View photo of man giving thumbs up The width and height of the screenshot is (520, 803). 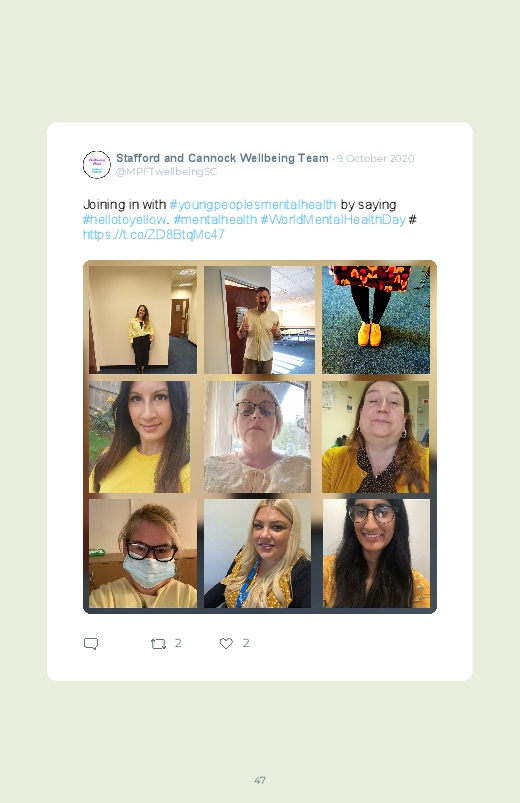260,320
